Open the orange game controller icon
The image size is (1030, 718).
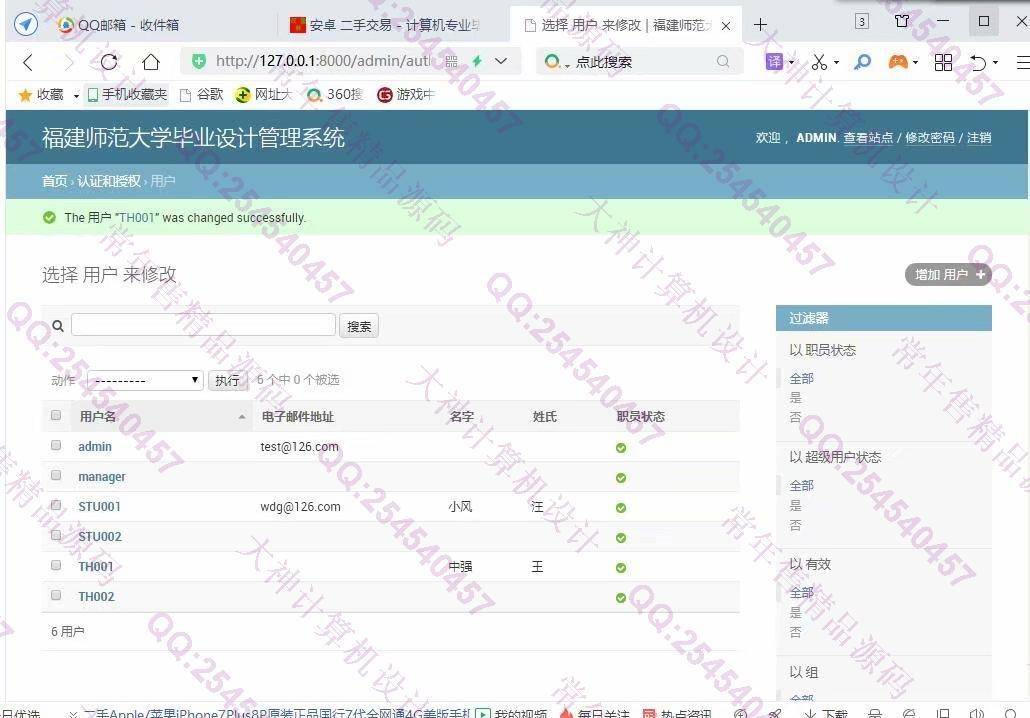(898, 62)
